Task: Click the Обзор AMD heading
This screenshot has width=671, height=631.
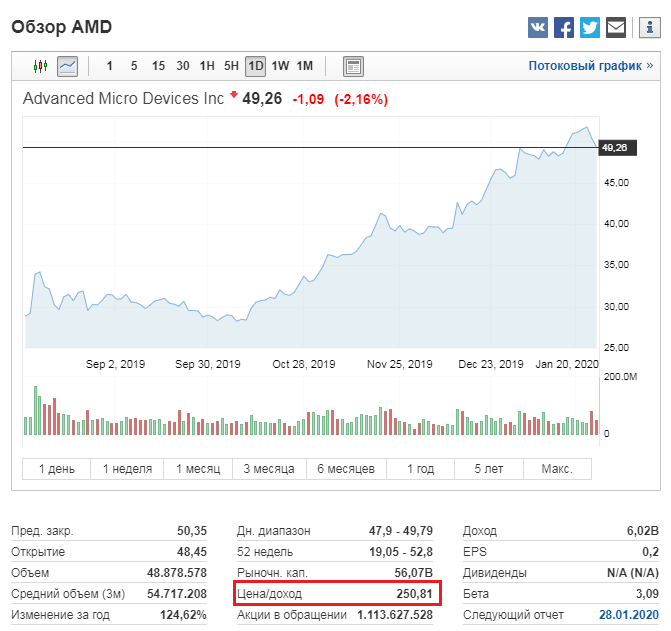Action: click(x=62, y=27)
